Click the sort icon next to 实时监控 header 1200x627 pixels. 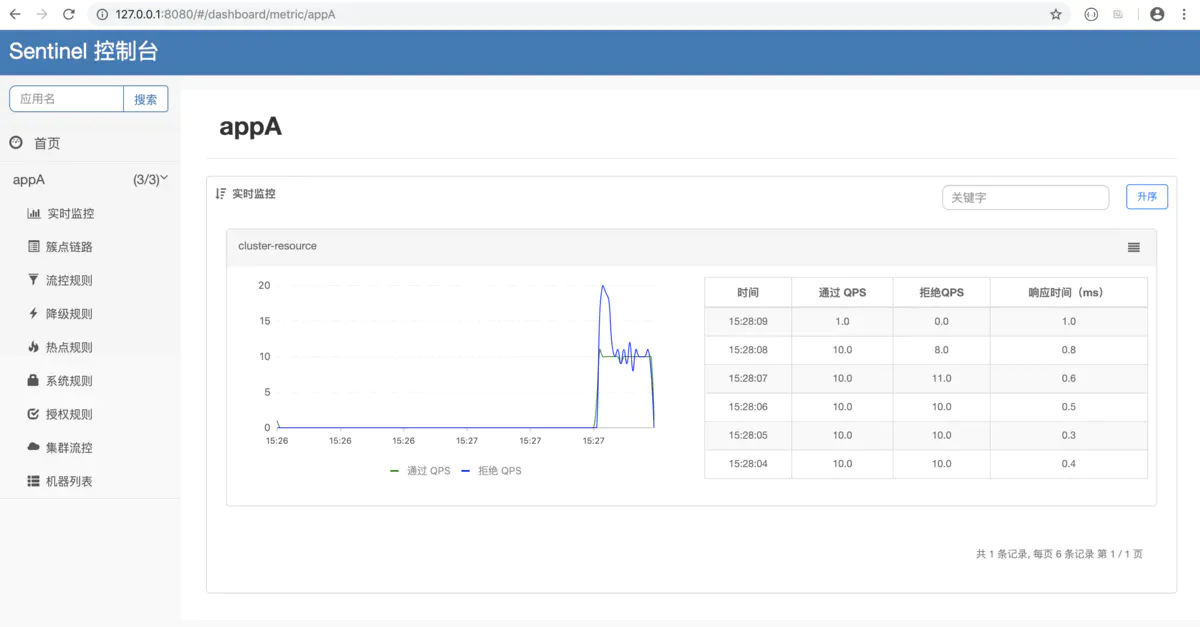[x=221, y=193]
